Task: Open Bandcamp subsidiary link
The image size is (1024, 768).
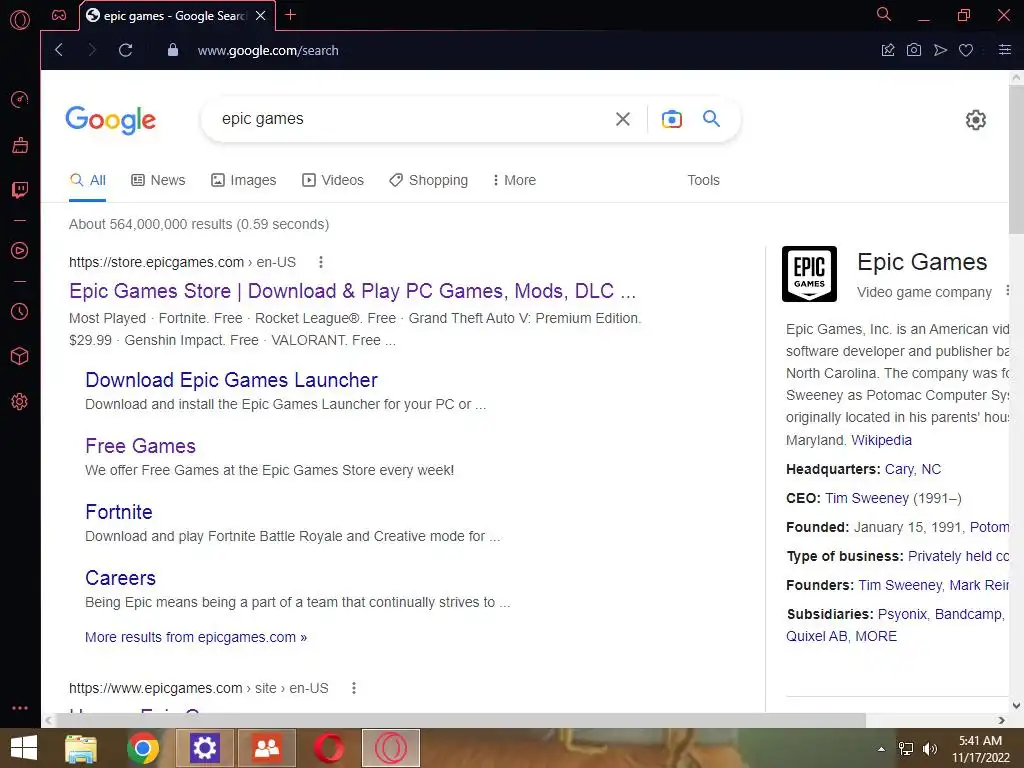Action: tap(968, 615)
